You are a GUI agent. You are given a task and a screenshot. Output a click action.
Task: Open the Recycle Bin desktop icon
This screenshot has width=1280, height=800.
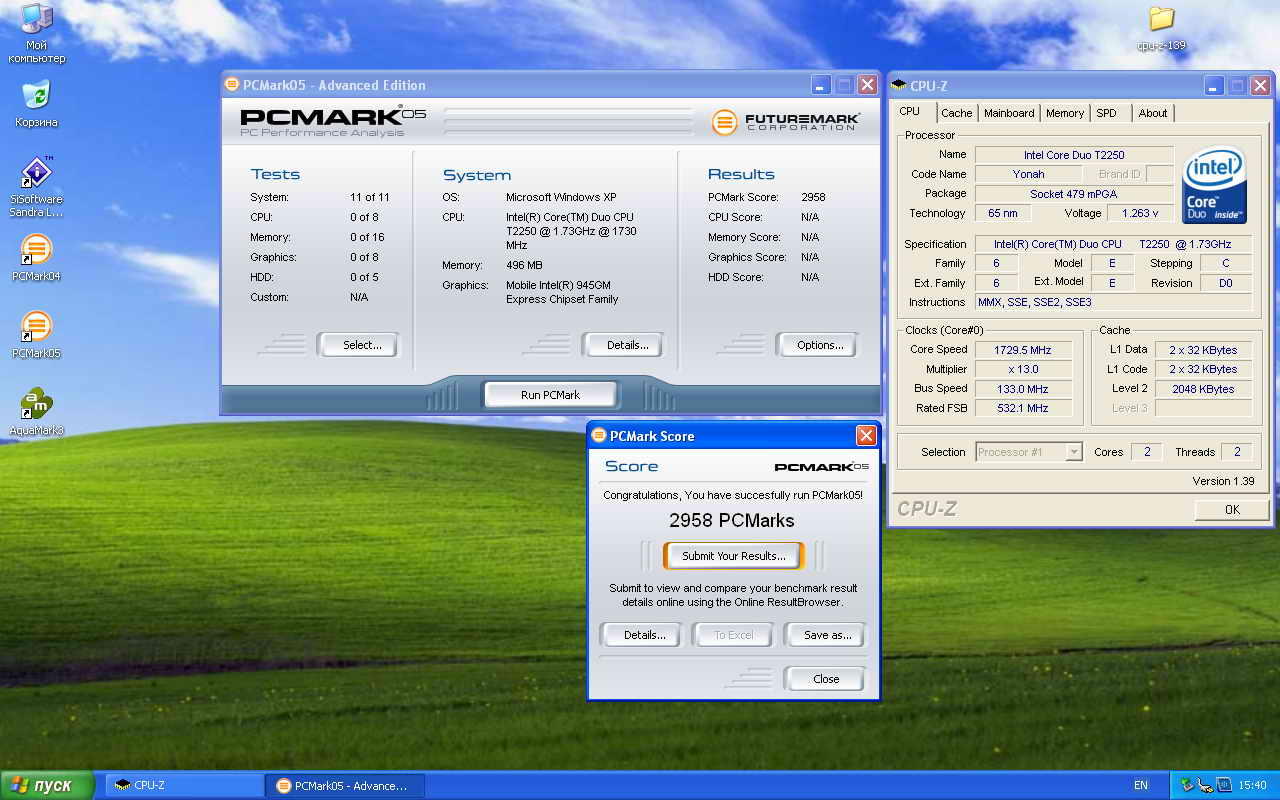coord(37,104)
